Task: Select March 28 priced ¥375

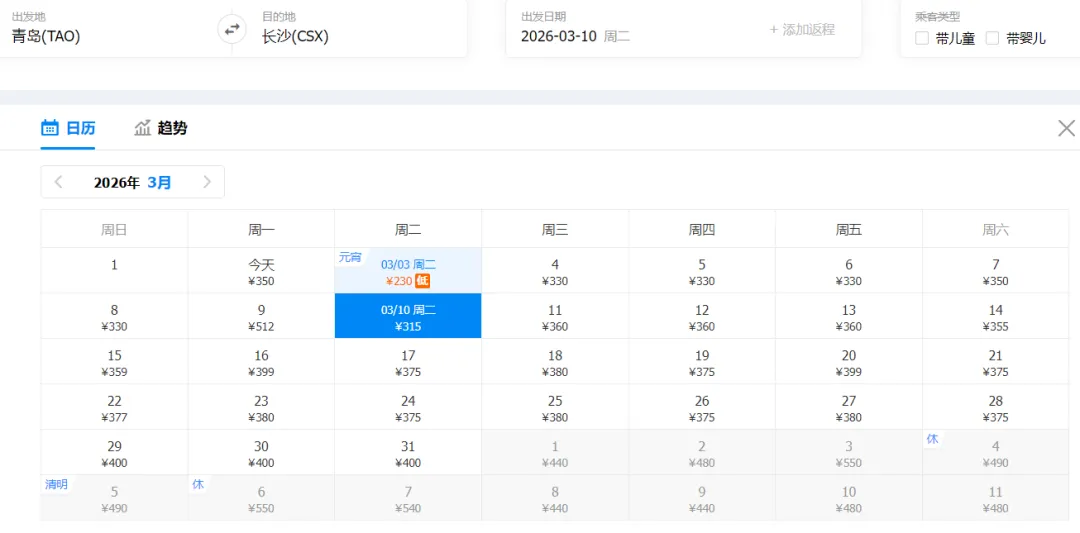Action: pyautogui.click(x=995, y=407)
